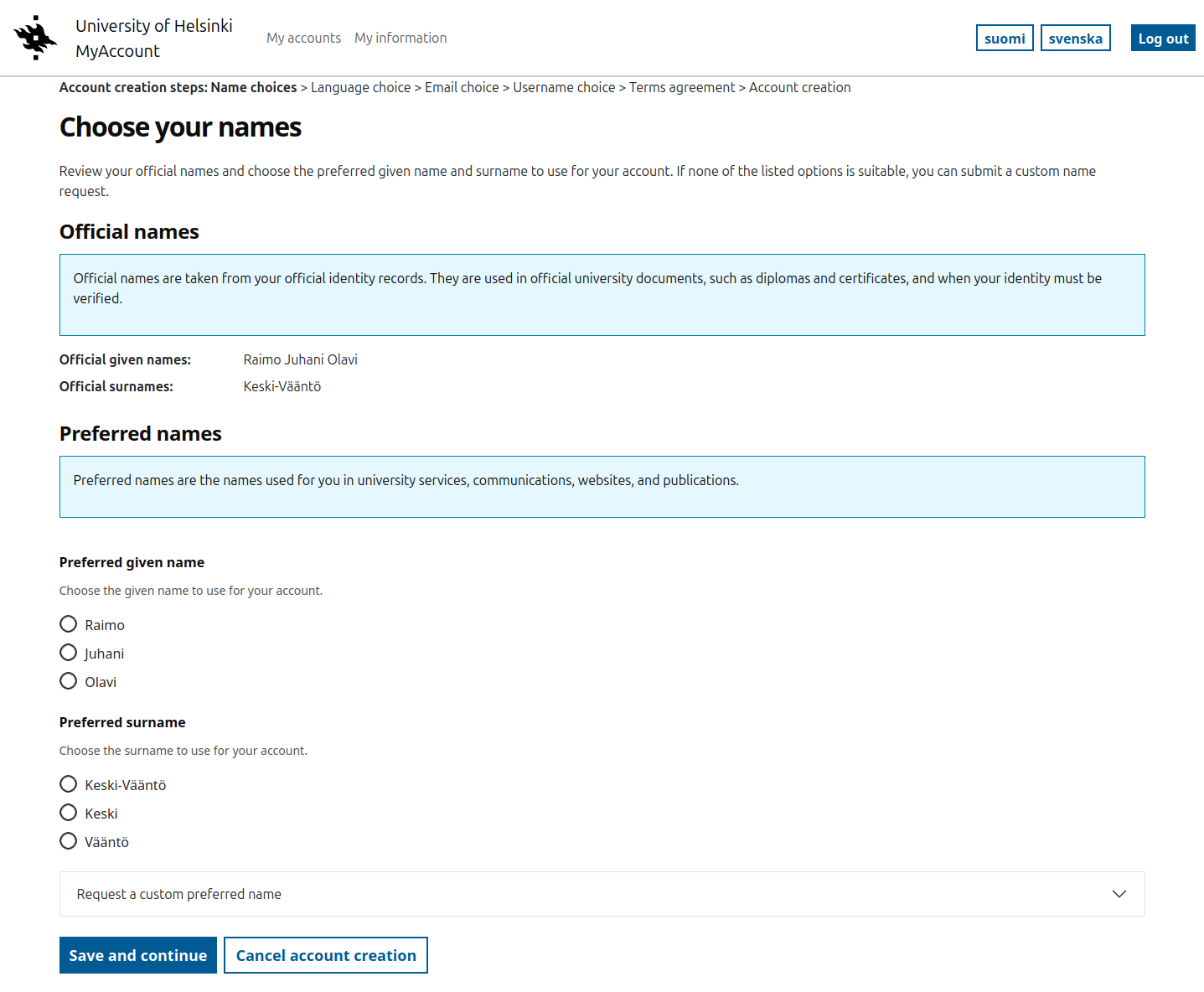Image resolution: width=1204 pixels, height=992 pixels.
Task: Switch language to svenska
Action: point(1075,39)
